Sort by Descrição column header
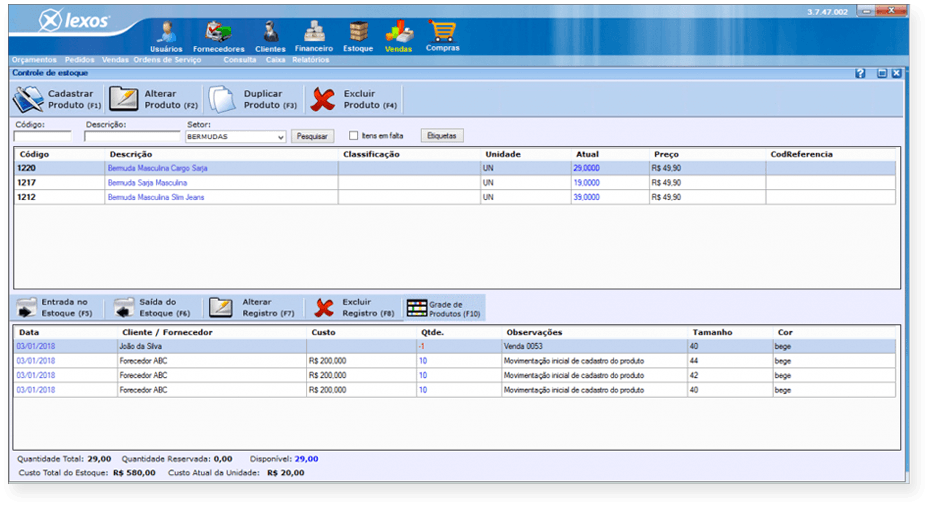The width and height of the screenshot is (930, 507). 130,154
